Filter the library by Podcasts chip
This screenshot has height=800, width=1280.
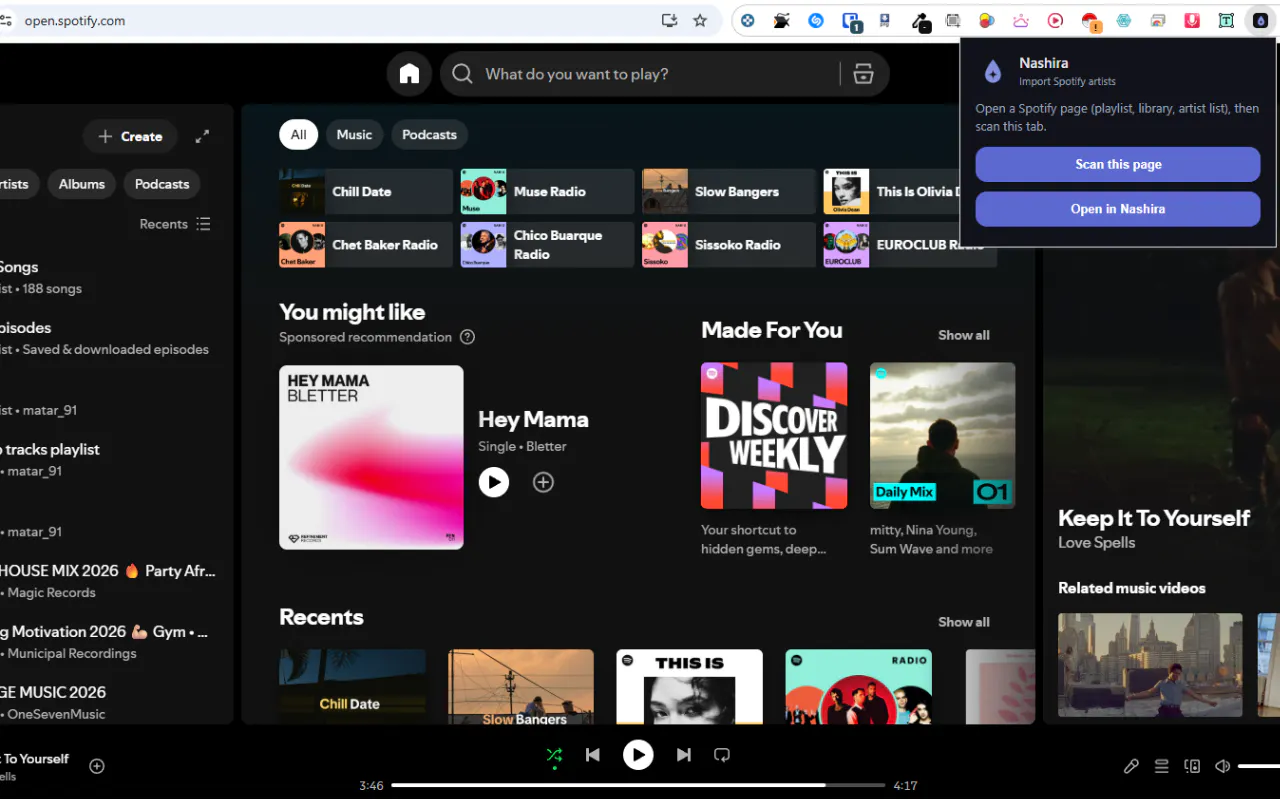pyautogui.click(x=162, y=184)
